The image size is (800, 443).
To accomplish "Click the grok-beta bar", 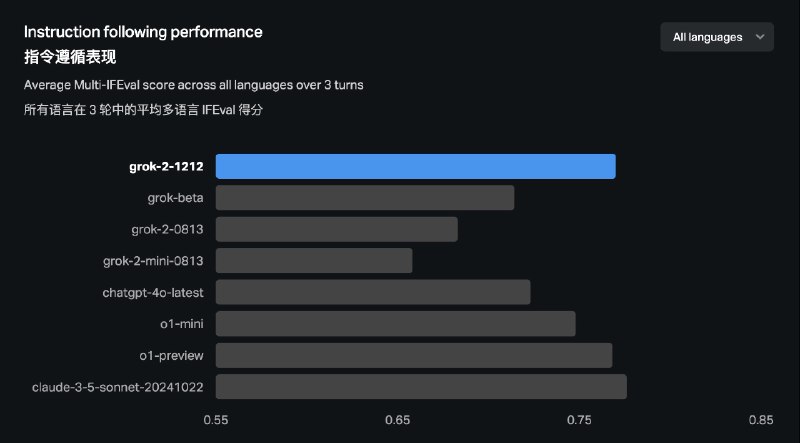I will [365, 198].
